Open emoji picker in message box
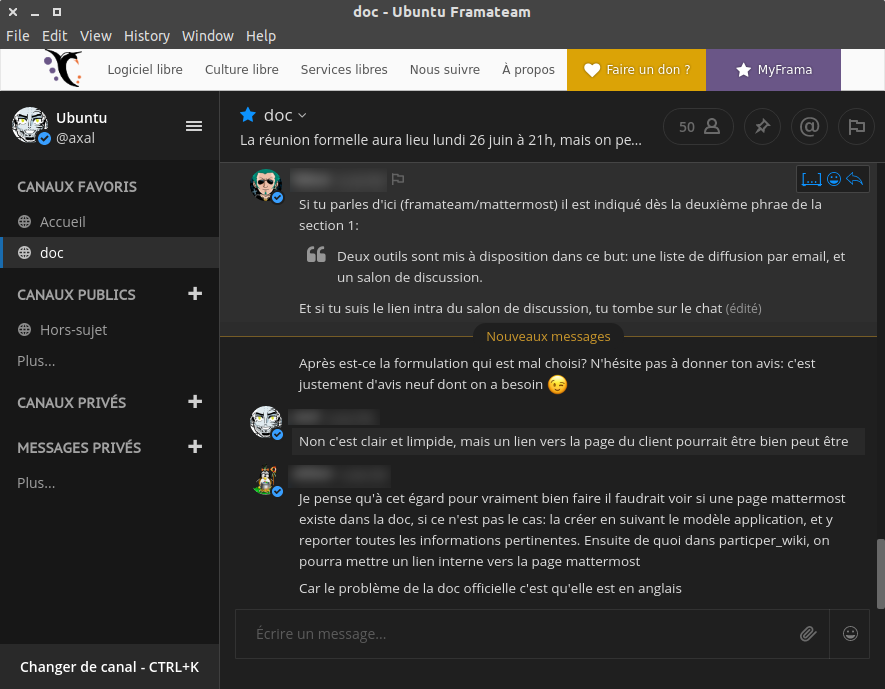 [851, 634]
